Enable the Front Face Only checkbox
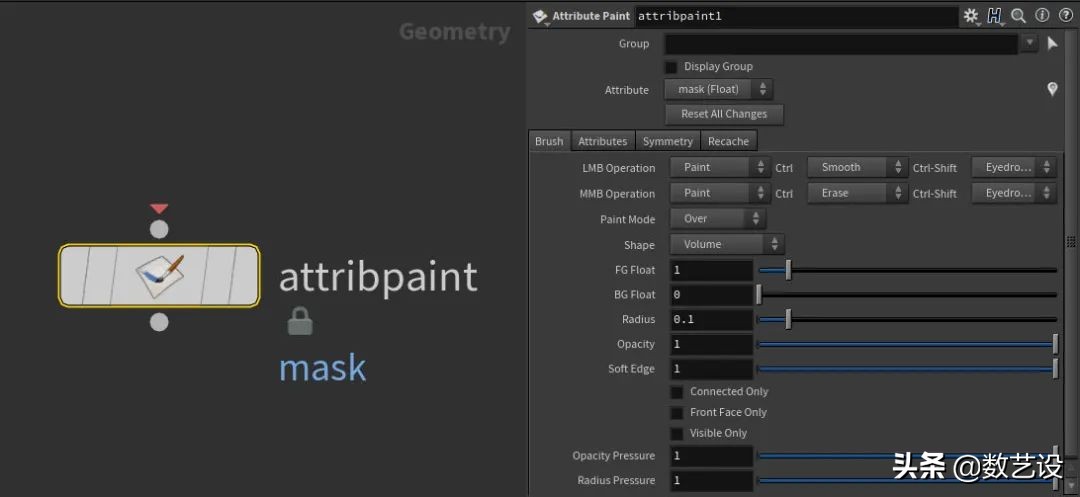 point(677,413)
